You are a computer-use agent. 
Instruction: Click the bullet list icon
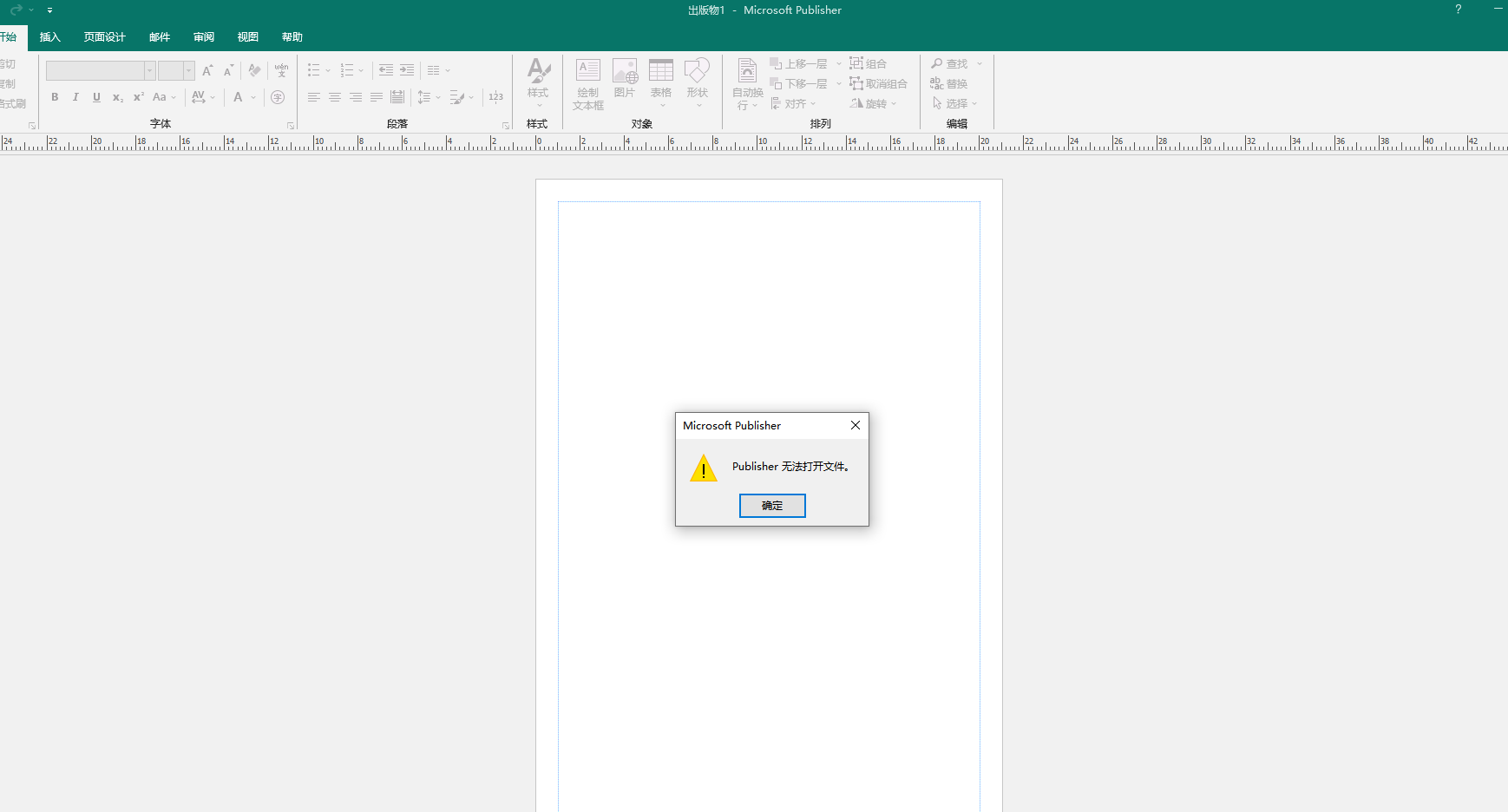(x=314, y=70)
